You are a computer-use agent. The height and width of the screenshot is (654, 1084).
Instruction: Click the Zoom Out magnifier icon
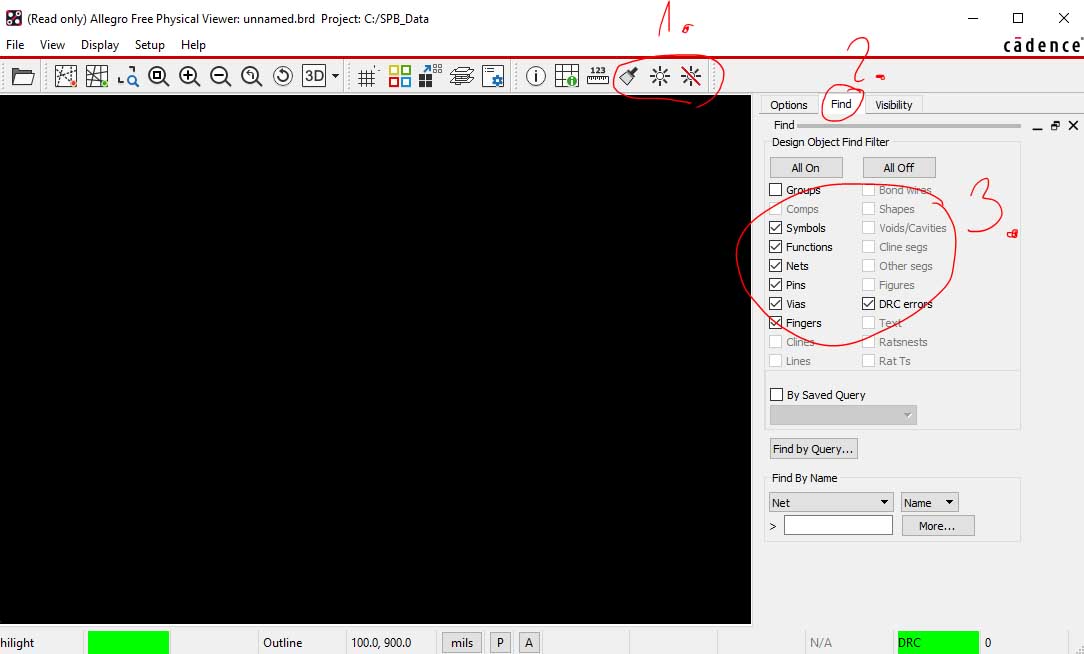220,76
